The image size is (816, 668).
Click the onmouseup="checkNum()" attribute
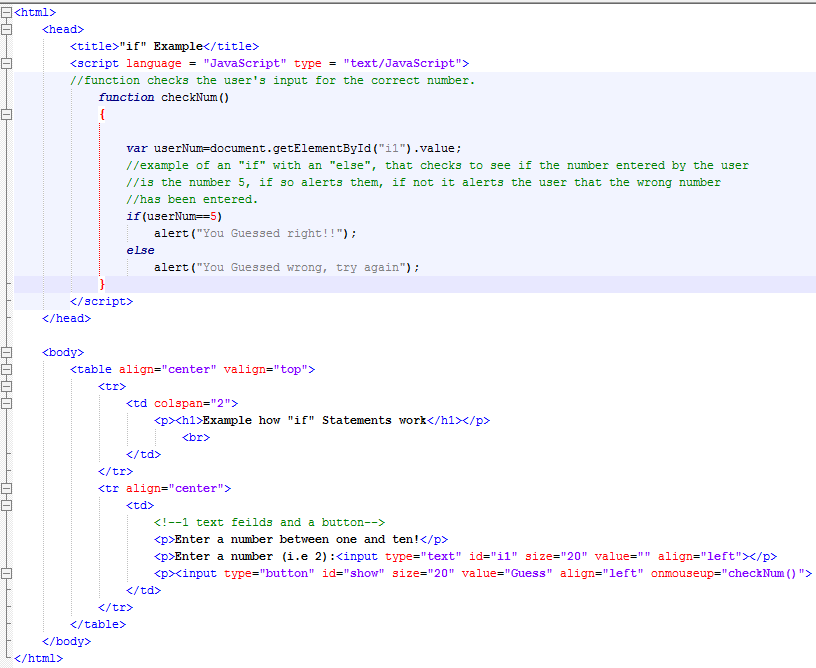(728, 573)
